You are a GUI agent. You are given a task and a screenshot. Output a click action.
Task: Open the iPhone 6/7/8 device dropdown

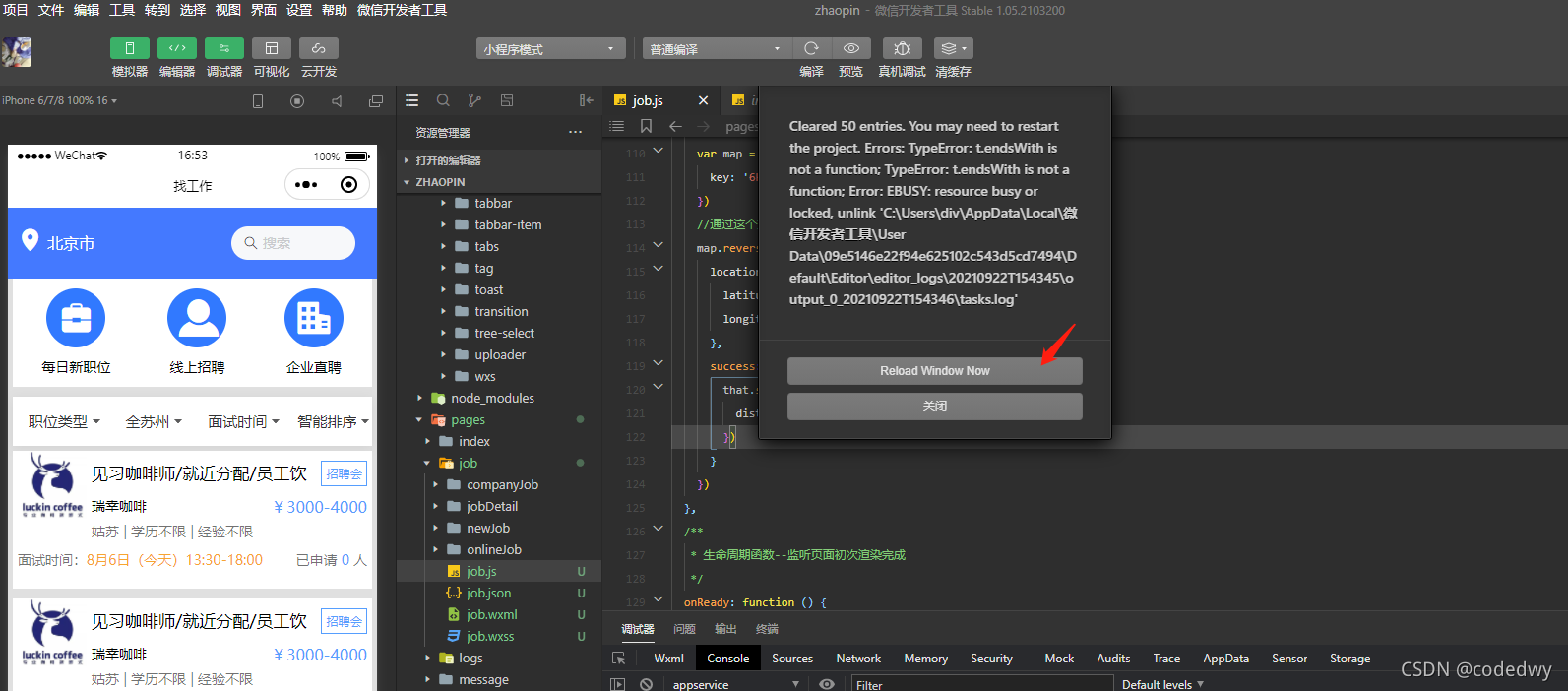59,100
